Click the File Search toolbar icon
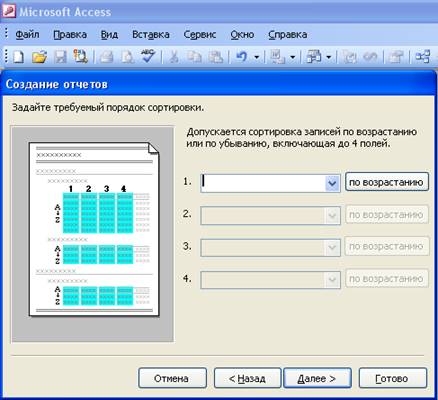The image size is (438, 400). click(x=81, y=57)
